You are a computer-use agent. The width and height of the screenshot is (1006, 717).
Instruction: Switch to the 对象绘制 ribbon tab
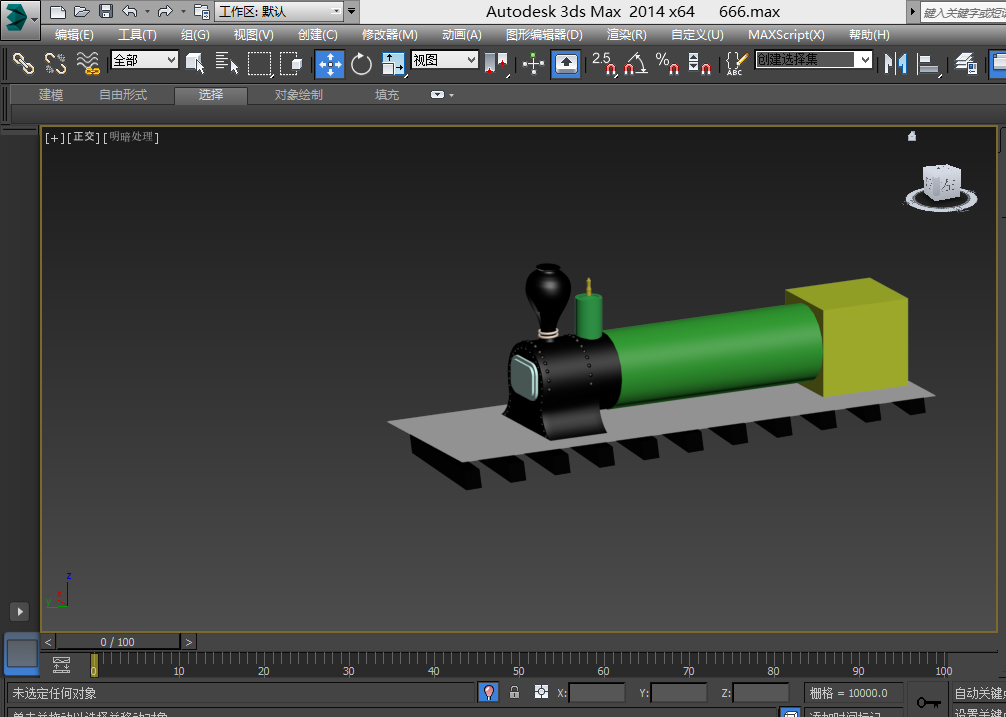click(298, 95)
